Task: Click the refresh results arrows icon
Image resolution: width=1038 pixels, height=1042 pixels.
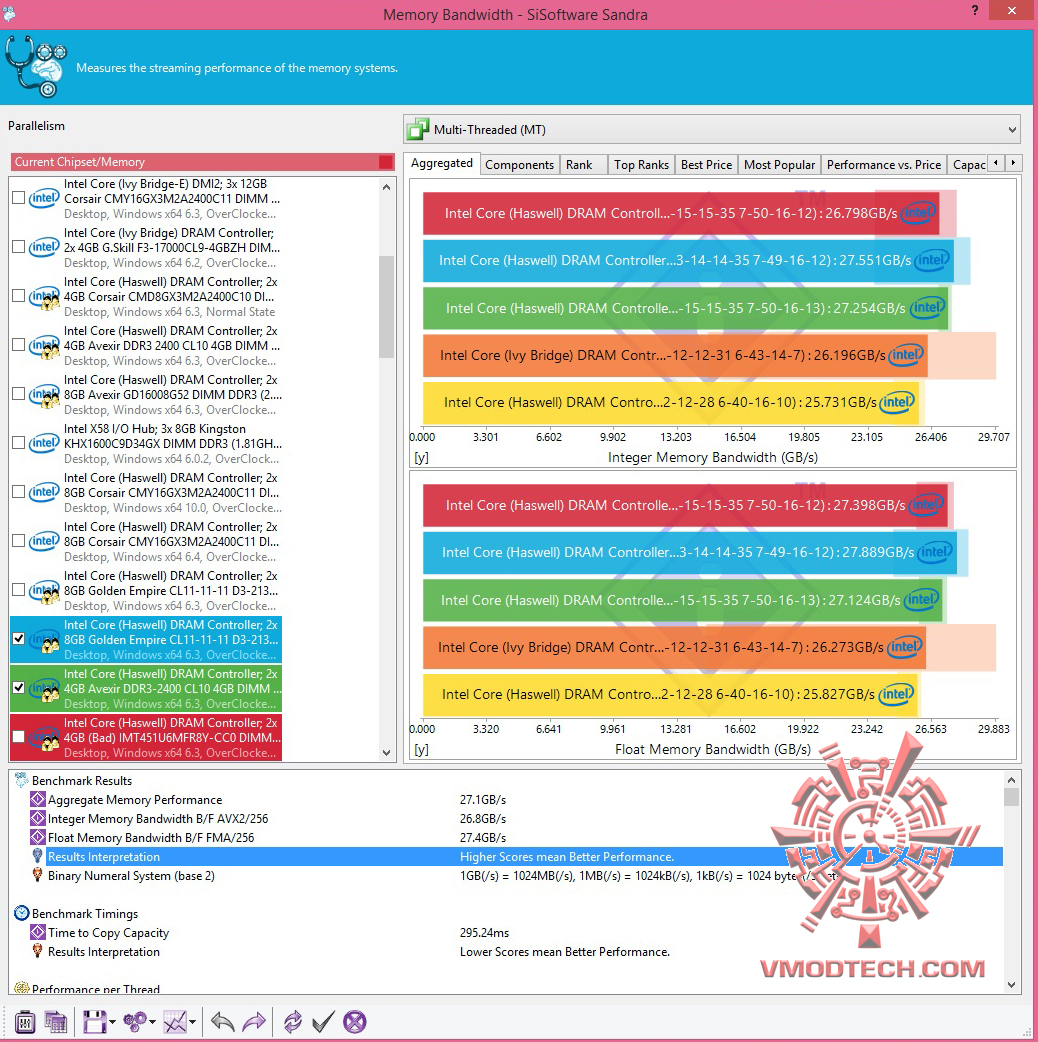Action: tap(292, 1021)
